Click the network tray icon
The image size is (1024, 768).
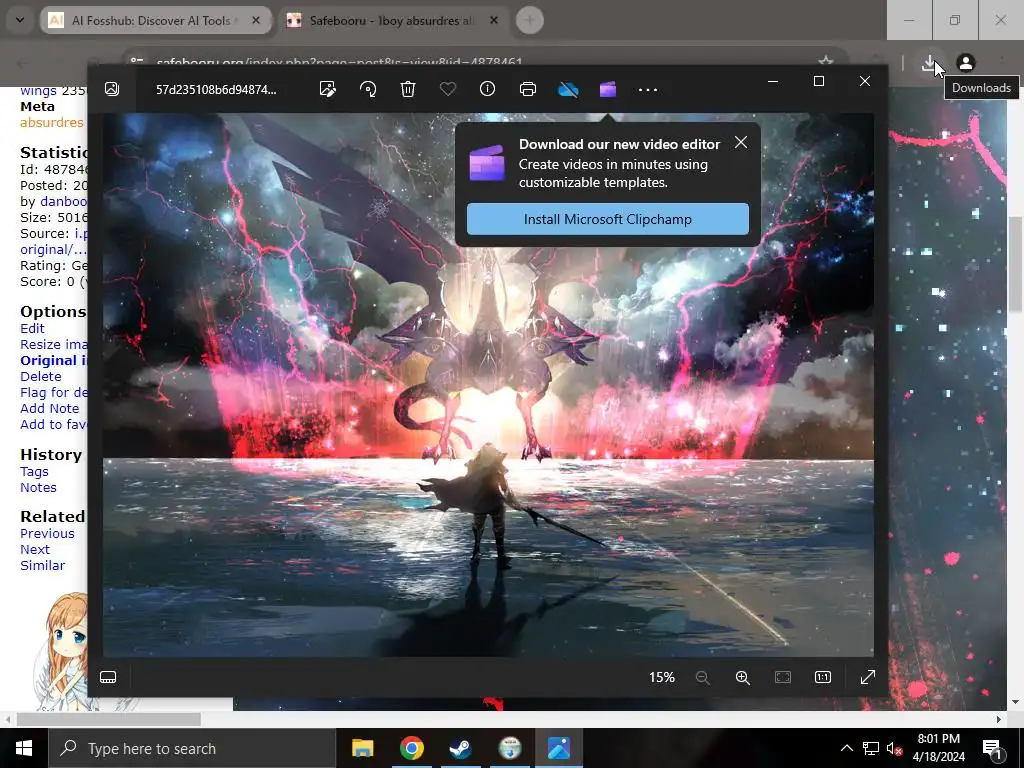[x=871, y=748]
